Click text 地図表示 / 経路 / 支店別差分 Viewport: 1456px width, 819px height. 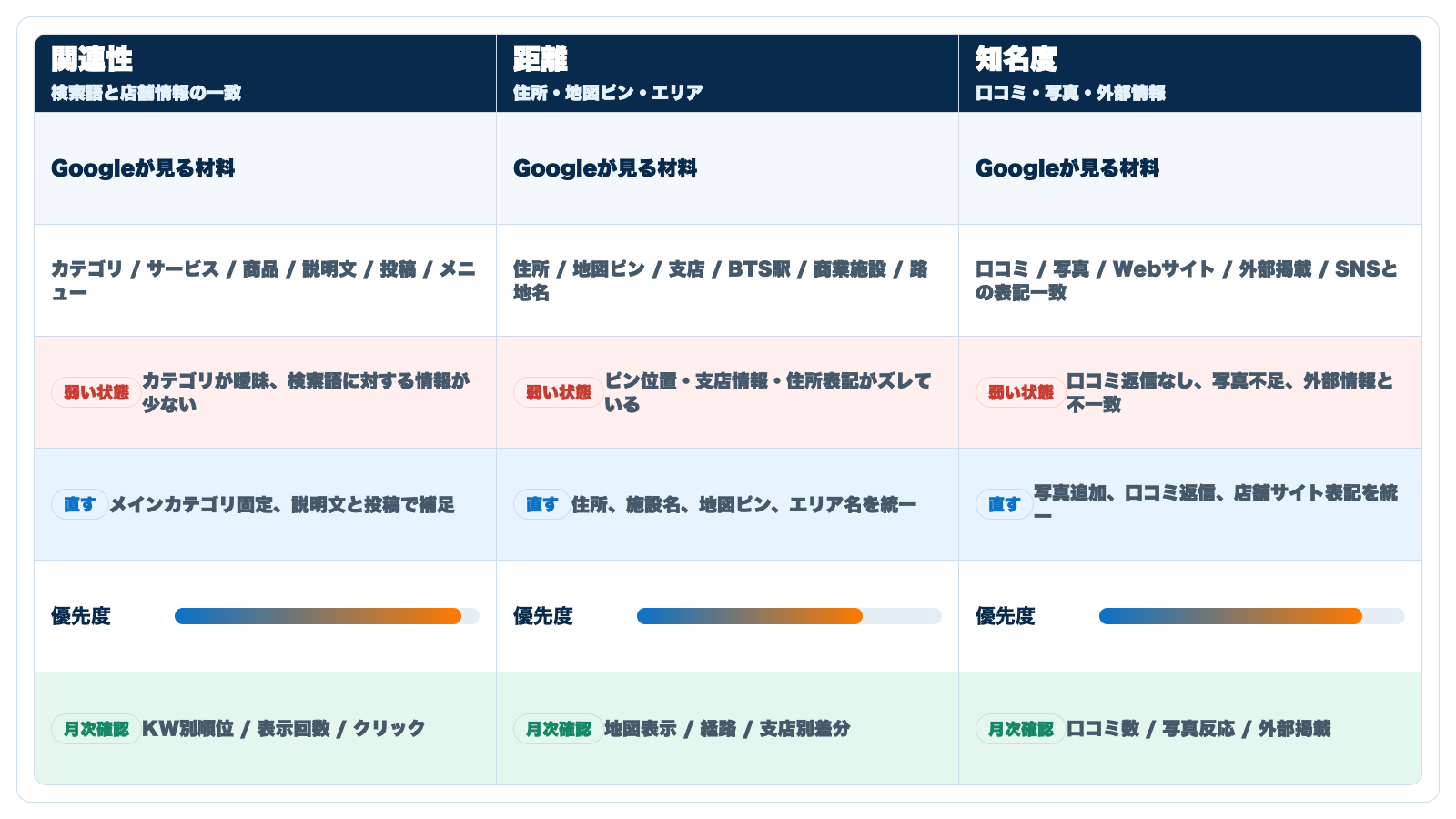(727, 729)
